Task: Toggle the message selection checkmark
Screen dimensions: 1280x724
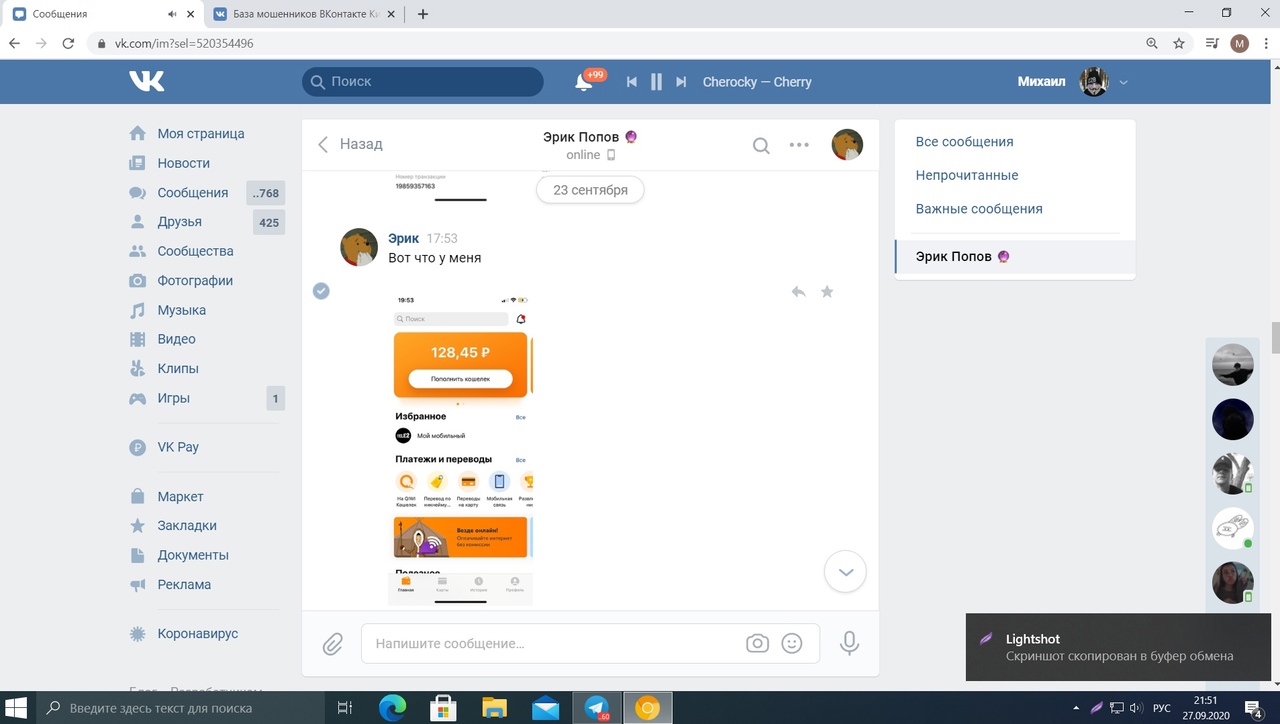Action: (321, 291)
